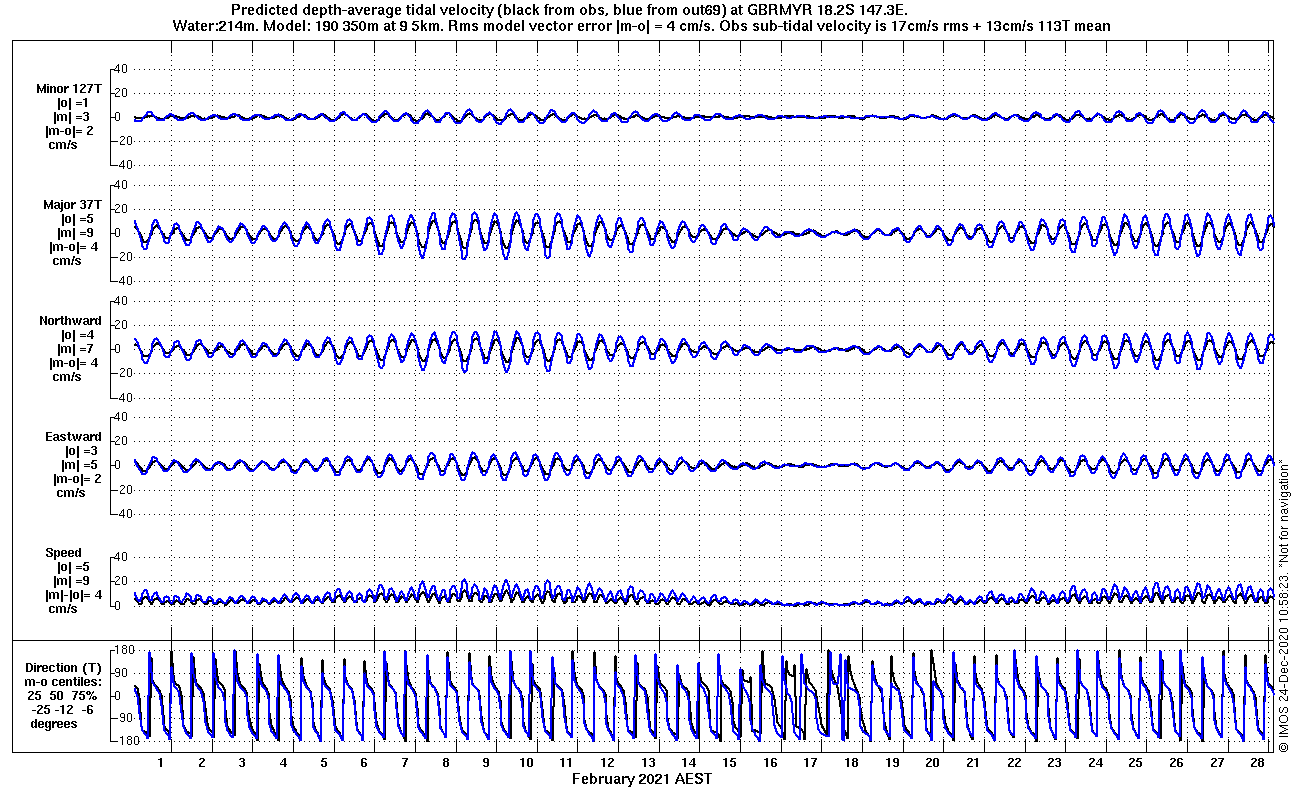The width and height of the screenshot is (1300, 800).
Task: Click day '5' on the date axis
Action: (x=323, y=763)
